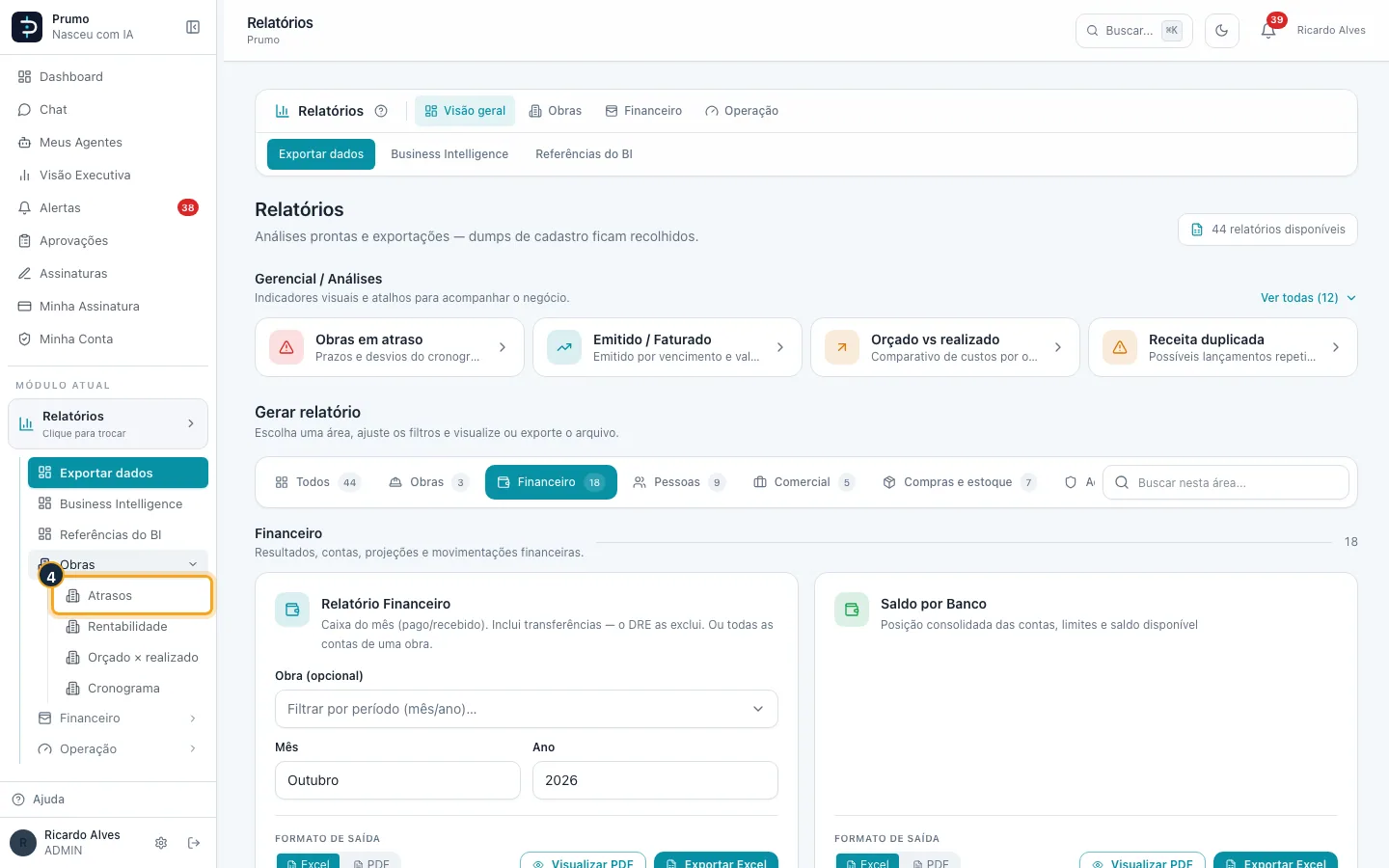Open the Obras top tab
The image size is (1389, 868).
coord(556,111)
